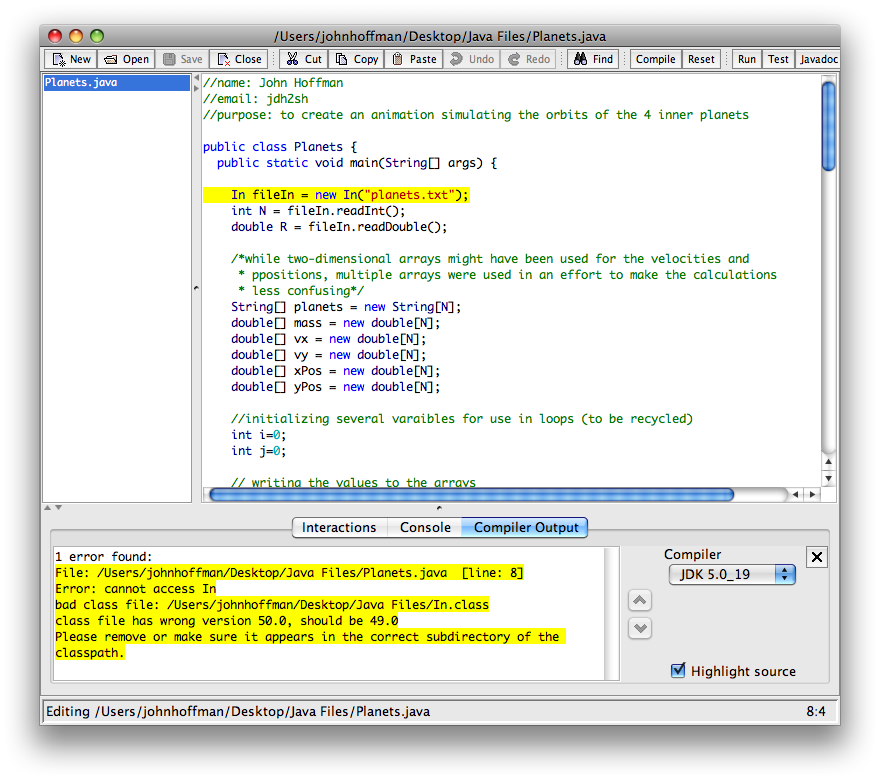
Task: Click the editor vertical scrollbar thumb
Action: pos(828,126)
